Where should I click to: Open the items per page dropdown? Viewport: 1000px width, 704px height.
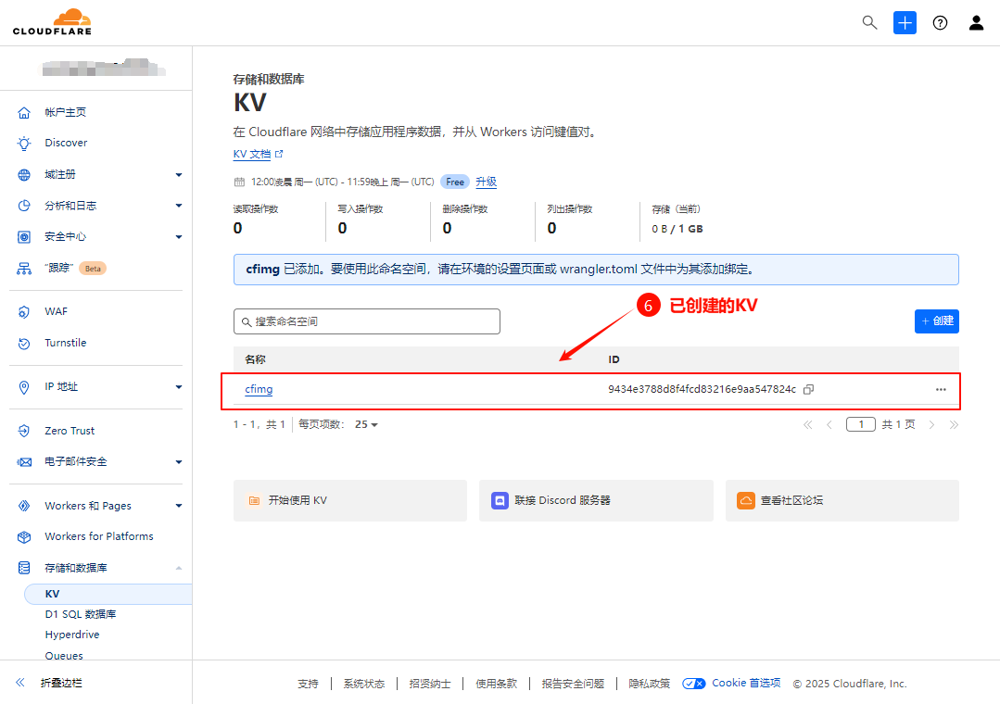(x=366, y=425)
